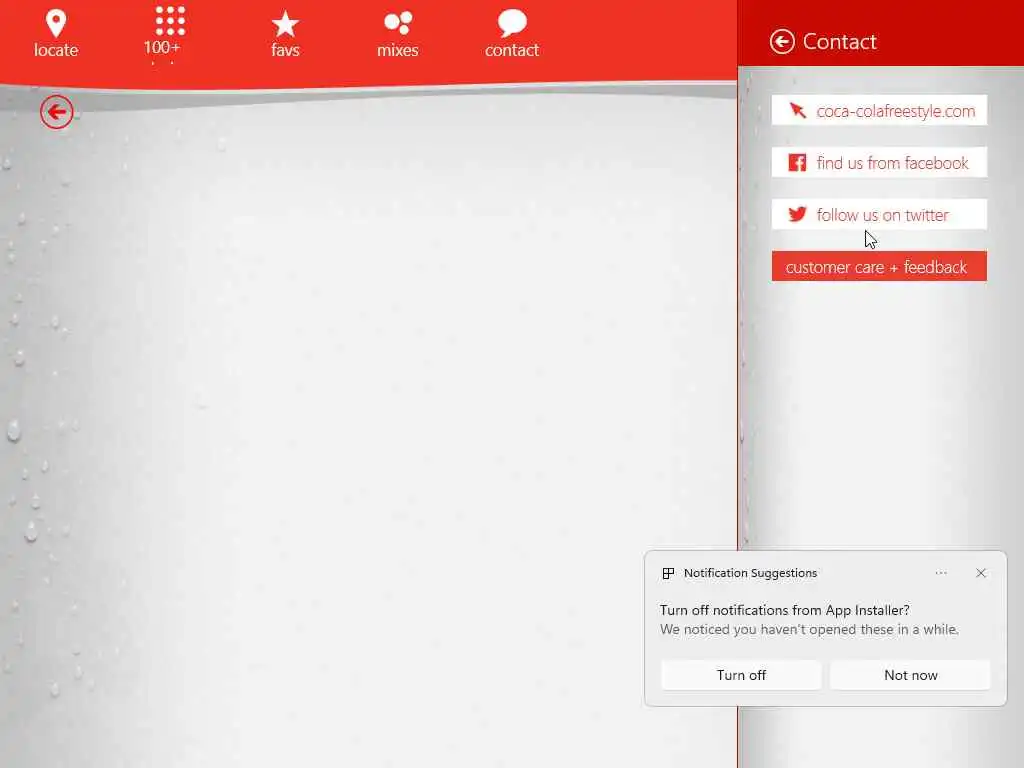Viewport: 1024px width, 768px height.
Task: Select the contact tab label
Action: coord(512,50)
